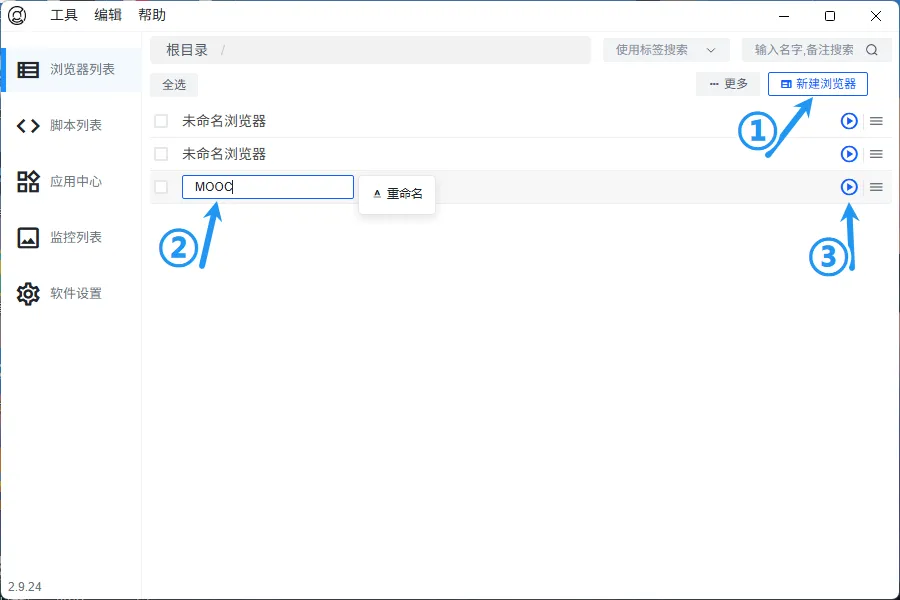Open the 帮助 help menu
This screenshot has height=600, width=900.
pyautogui.click(x=151, y=14)
